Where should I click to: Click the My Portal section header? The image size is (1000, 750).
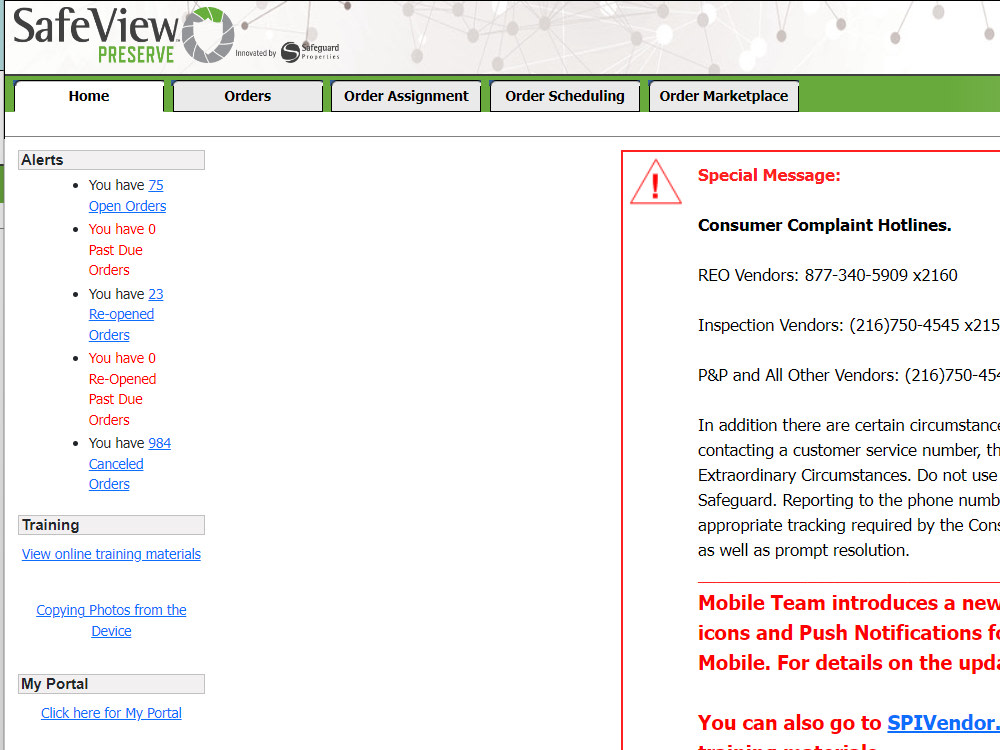pyautogui.click(x=111, y=684)
